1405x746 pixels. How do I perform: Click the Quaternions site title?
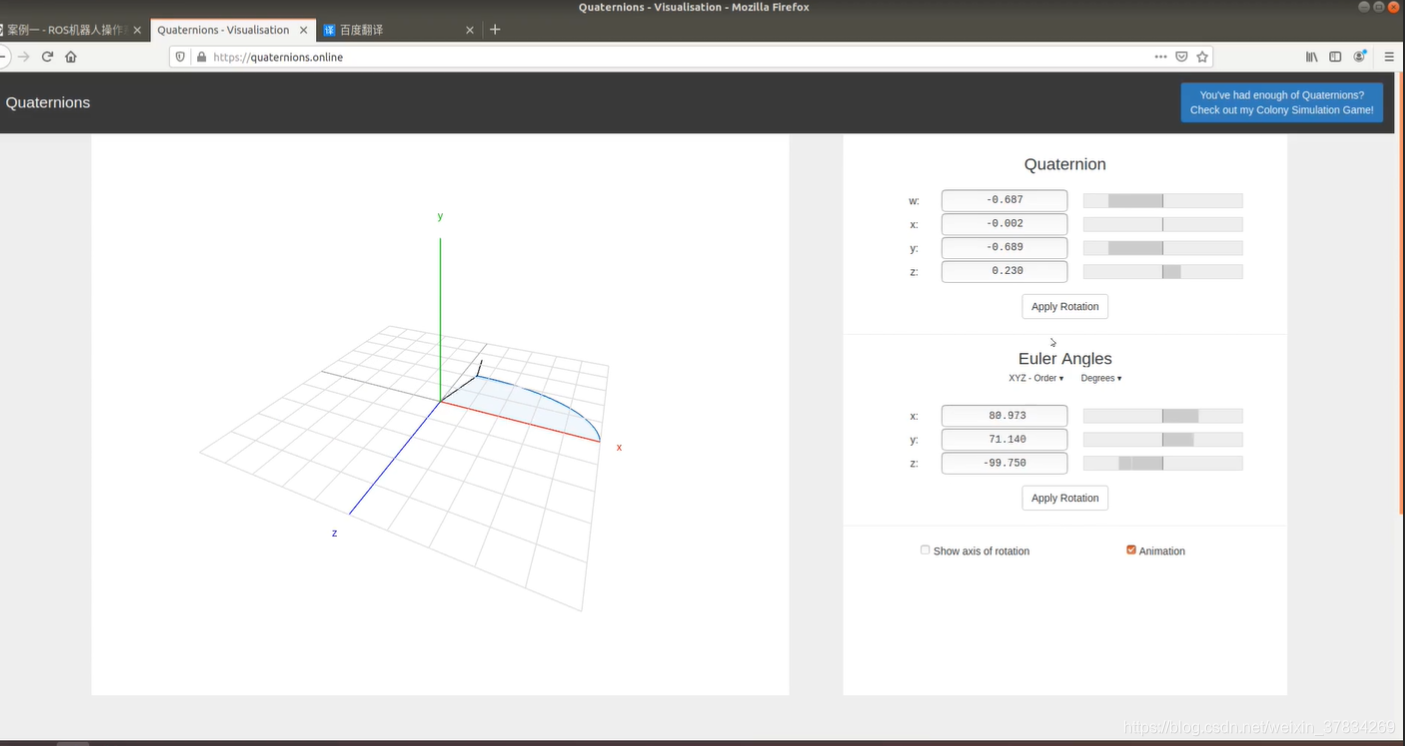(48, 102)
